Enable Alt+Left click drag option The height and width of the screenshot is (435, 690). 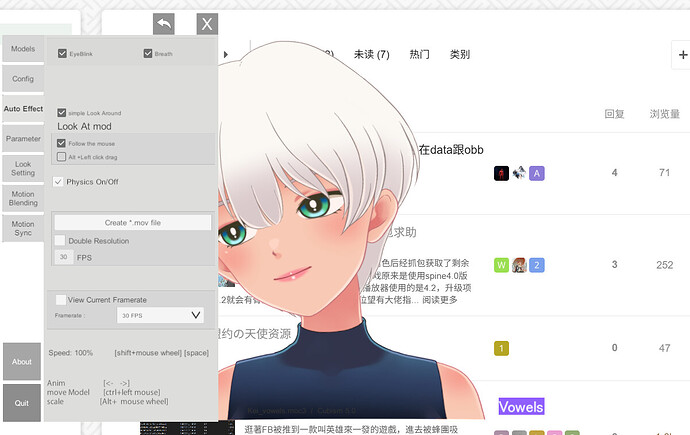point(61,157)
